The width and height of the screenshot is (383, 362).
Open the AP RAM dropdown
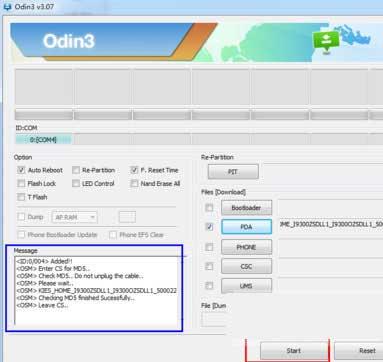[75, 217]
